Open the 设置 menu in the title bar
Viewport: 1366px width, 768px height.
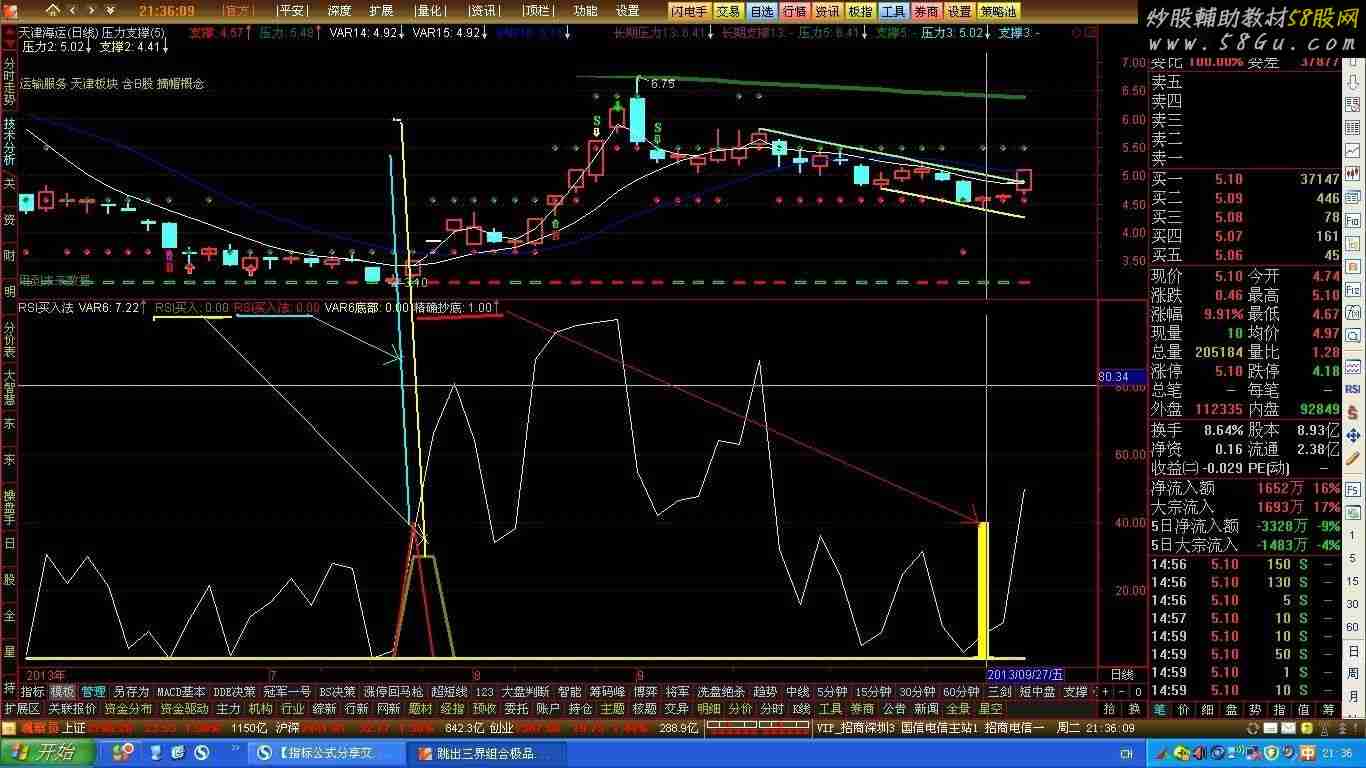pyautogui.click(x=627, y=11)
